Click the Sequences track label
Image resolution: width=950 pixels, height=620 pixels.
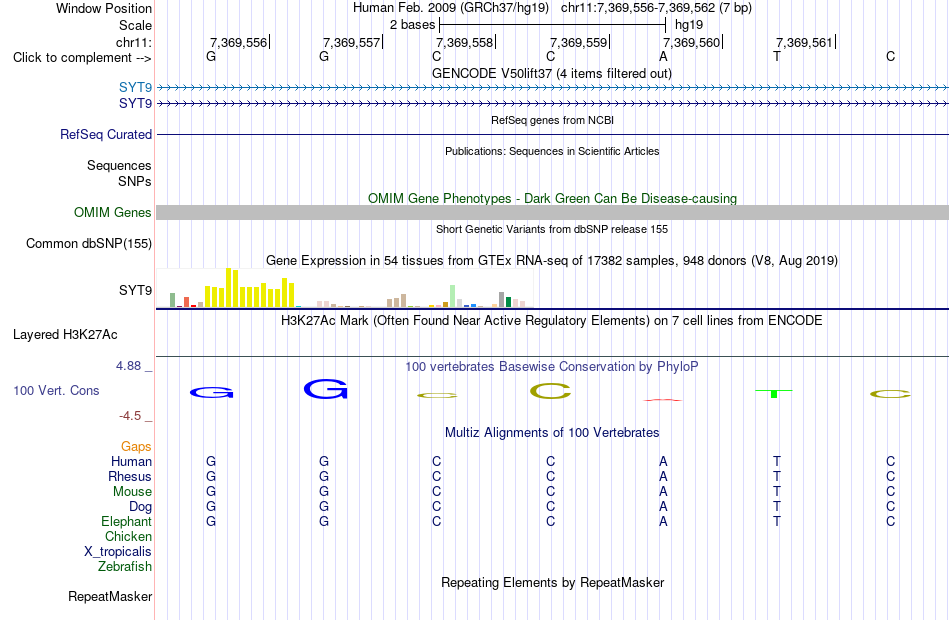(x=119, y=165)
